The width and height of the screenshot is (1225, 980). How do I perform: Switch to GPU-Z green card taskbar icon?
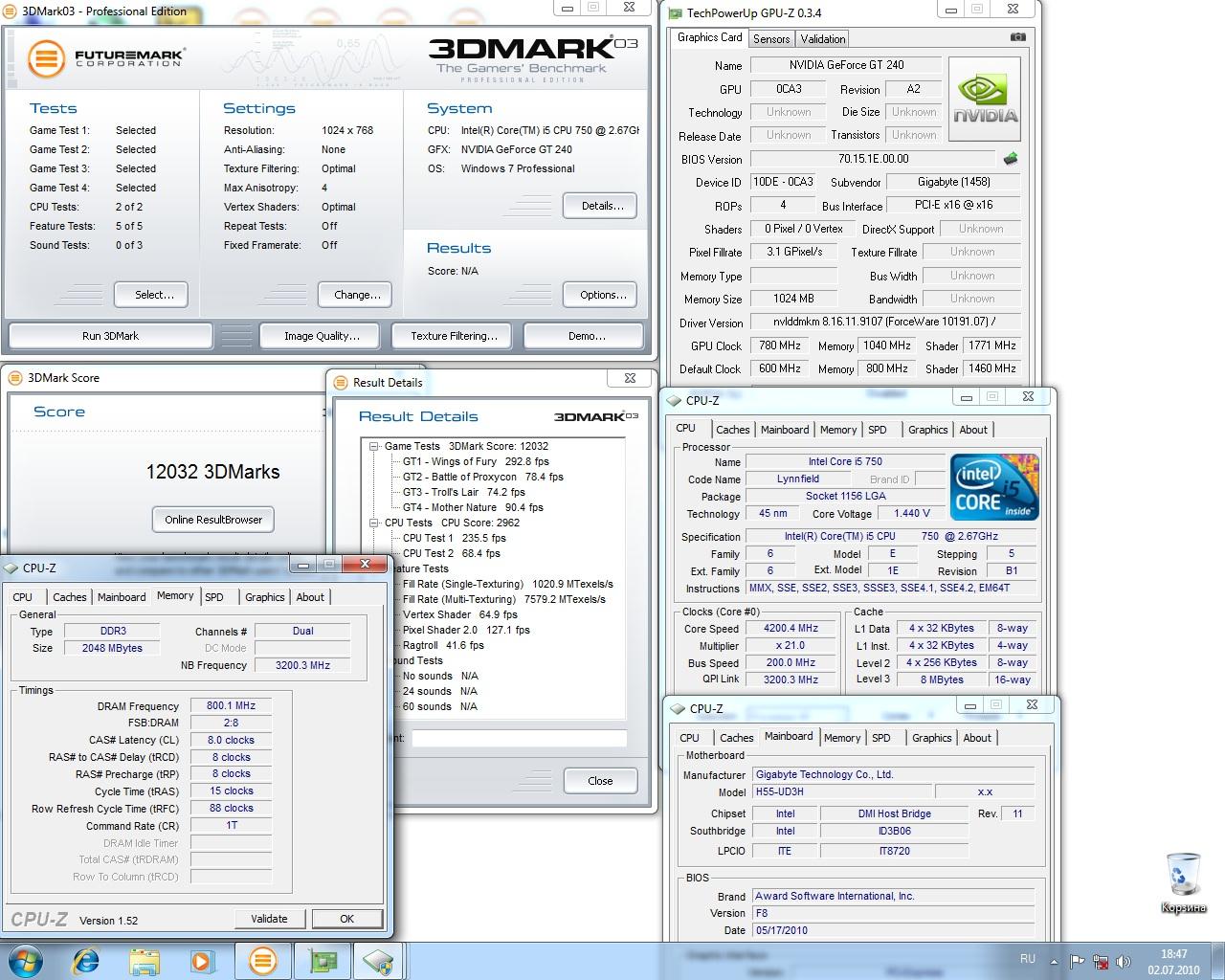click(x=322, y=961)
